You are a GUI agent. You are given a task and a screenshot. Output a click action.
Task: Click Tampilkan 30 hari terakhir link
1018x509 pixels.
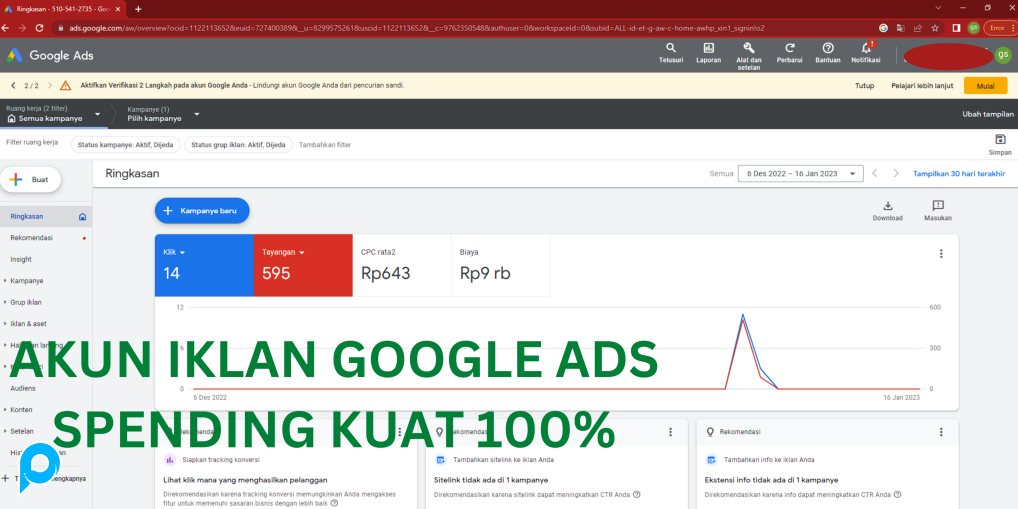tap(958, 173)
